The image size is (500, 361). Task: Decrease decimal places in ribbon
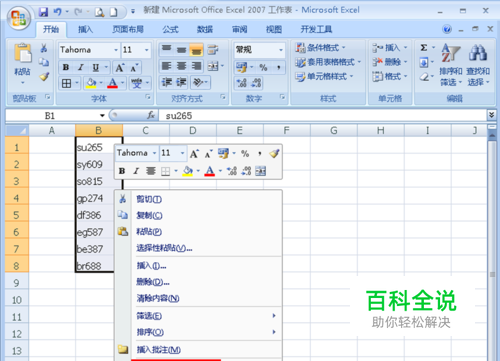[256, 83]
